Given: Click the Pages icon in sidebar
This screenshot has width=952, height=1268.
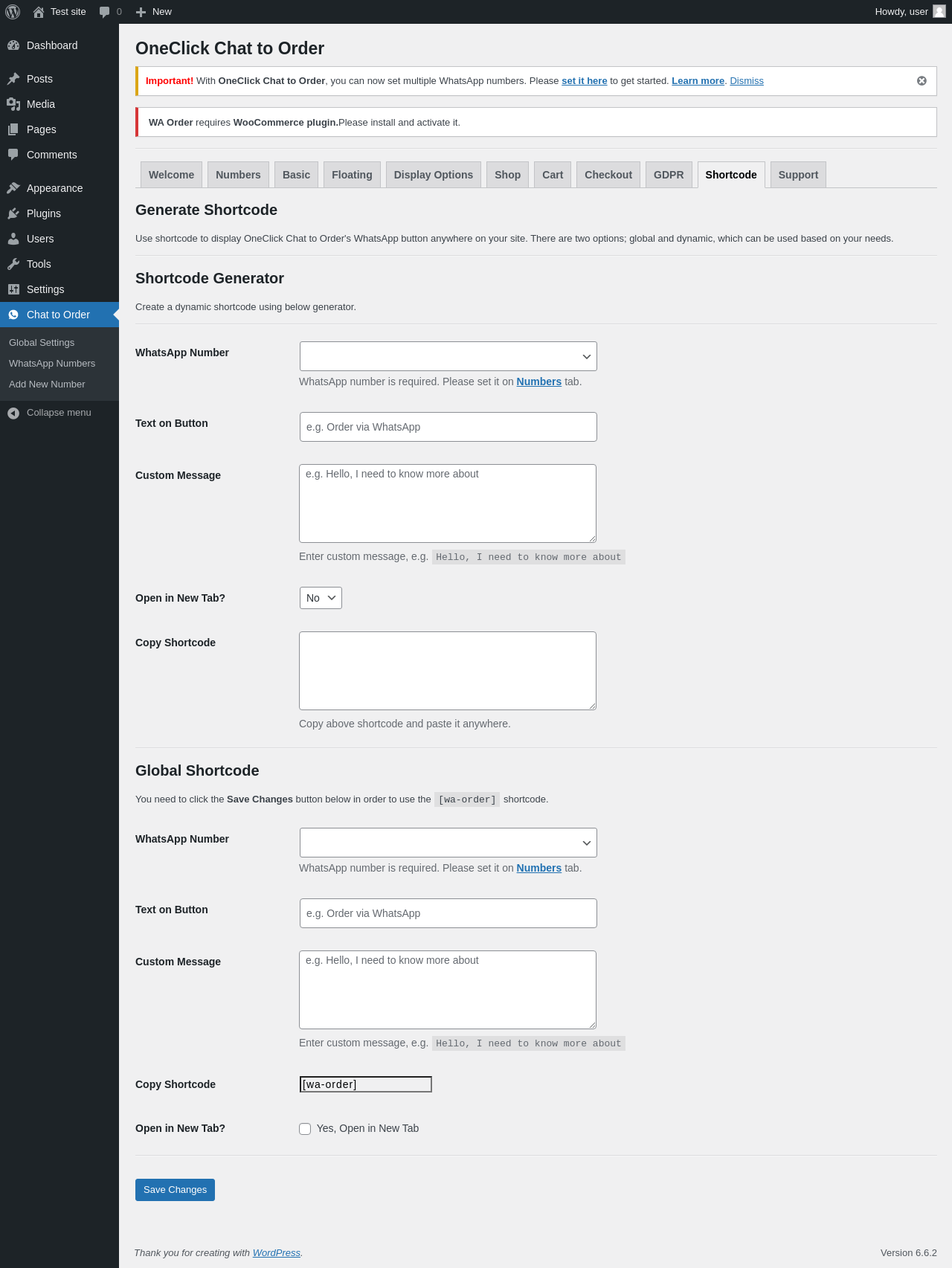Looking at the screenshot, I should click(13, 129).
